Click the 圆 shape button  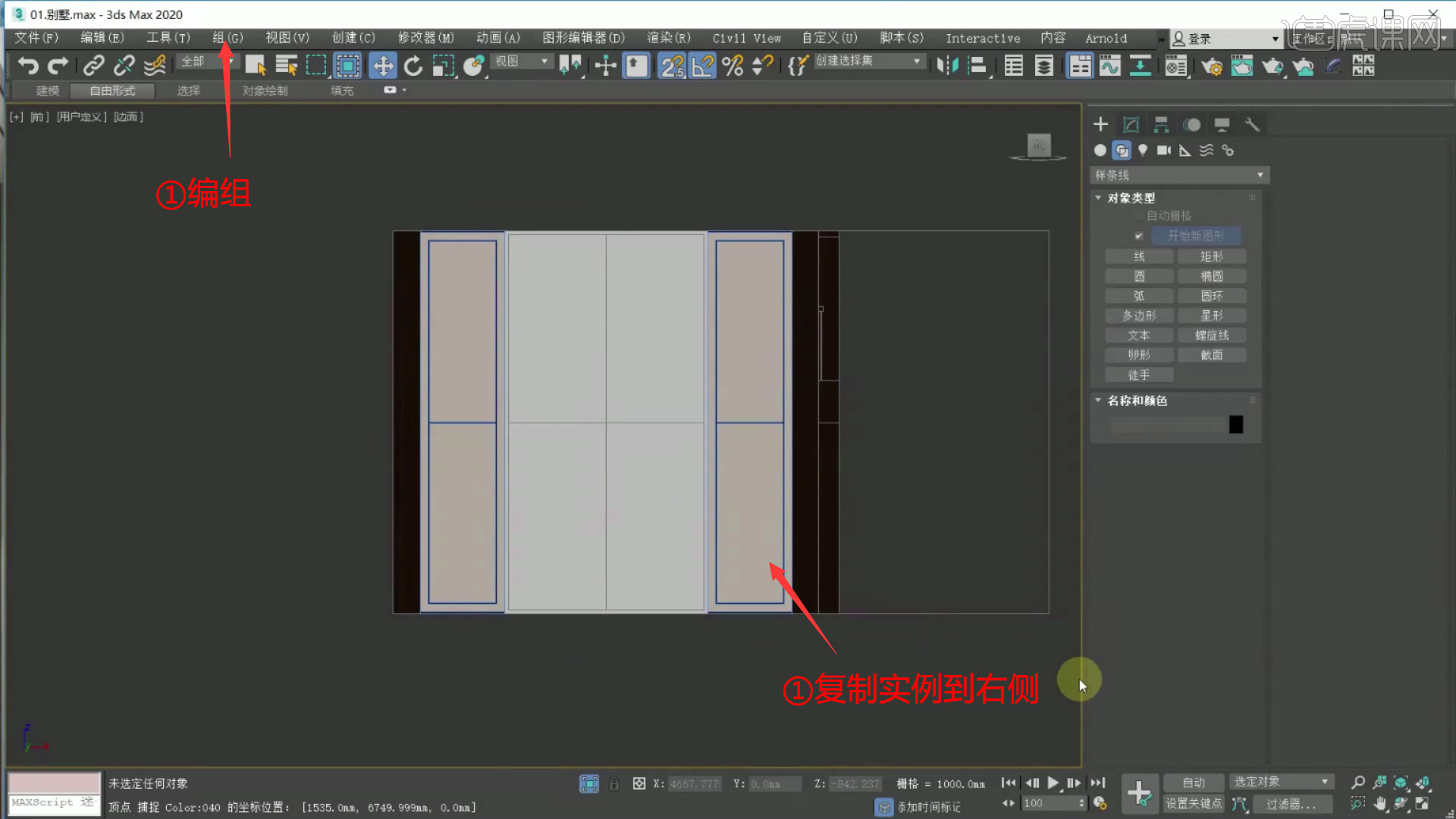pos(1139,276)
